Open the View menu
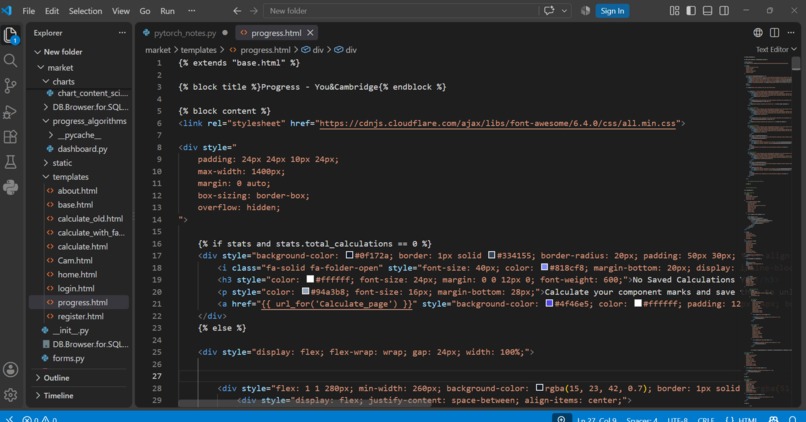The image size is (806, 422). pos(121,11)
